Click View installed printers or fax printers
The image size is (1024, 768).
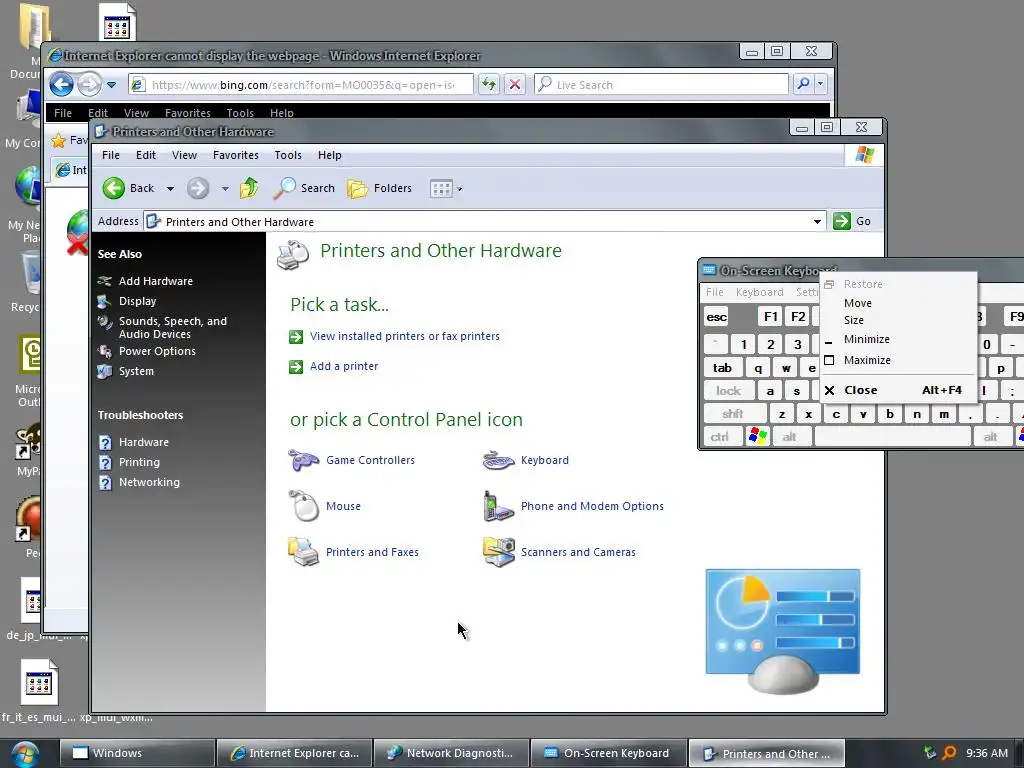404,336
